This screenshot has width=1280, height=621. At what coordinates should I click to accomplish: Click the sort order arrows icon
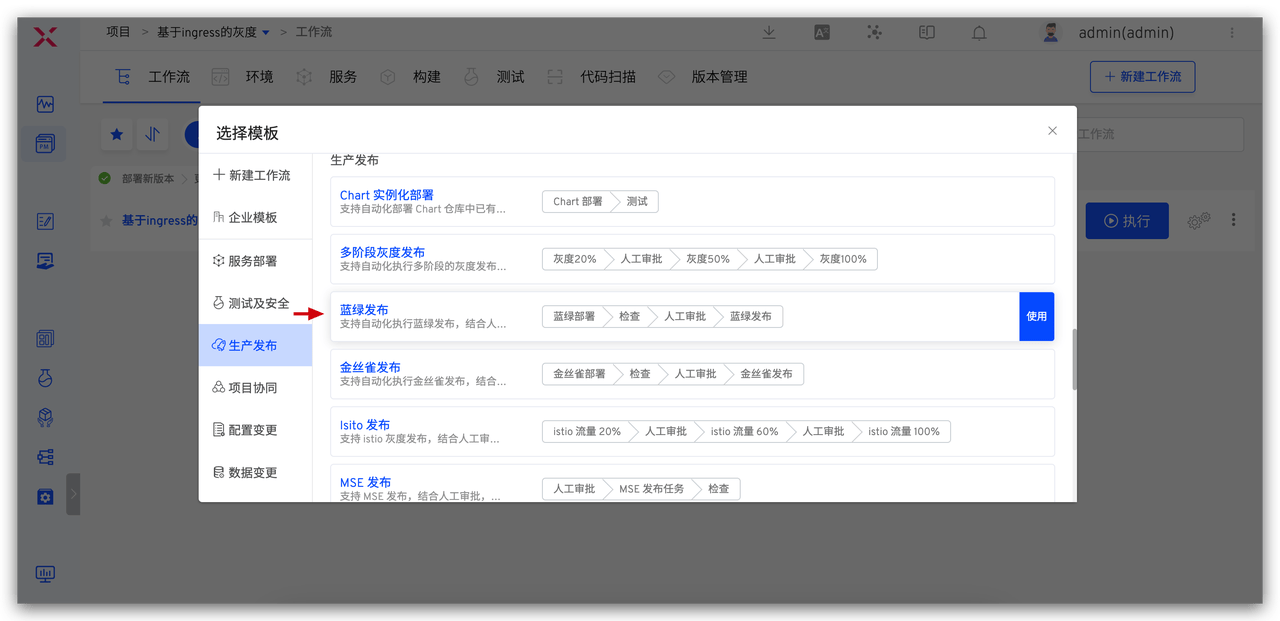[x=152, y=134]
